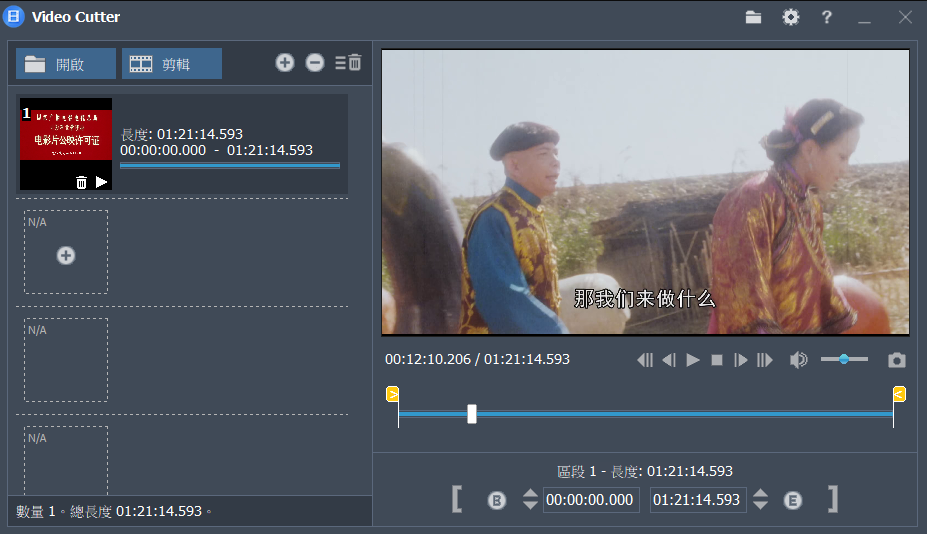Take snapshot with camera icon
Viewport: 927px width, 534px height.
(897, 360)
